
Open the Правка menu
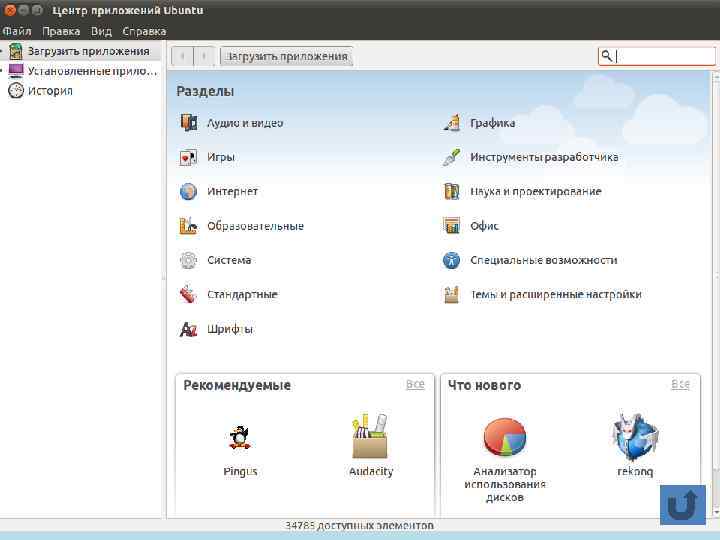[61, 31]
